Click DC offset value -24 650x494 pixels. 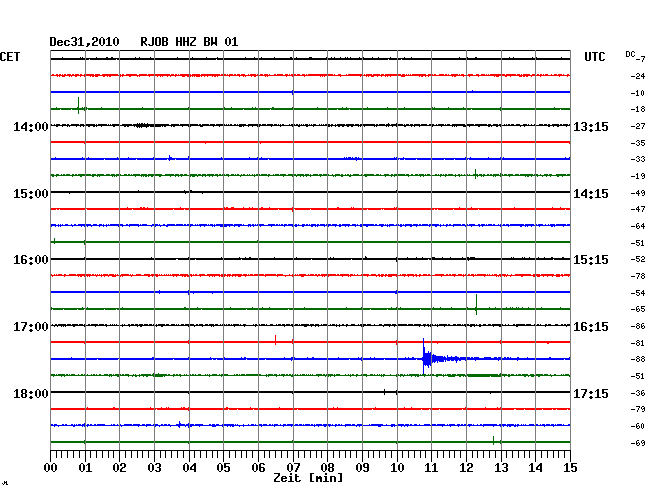[638, 76]
